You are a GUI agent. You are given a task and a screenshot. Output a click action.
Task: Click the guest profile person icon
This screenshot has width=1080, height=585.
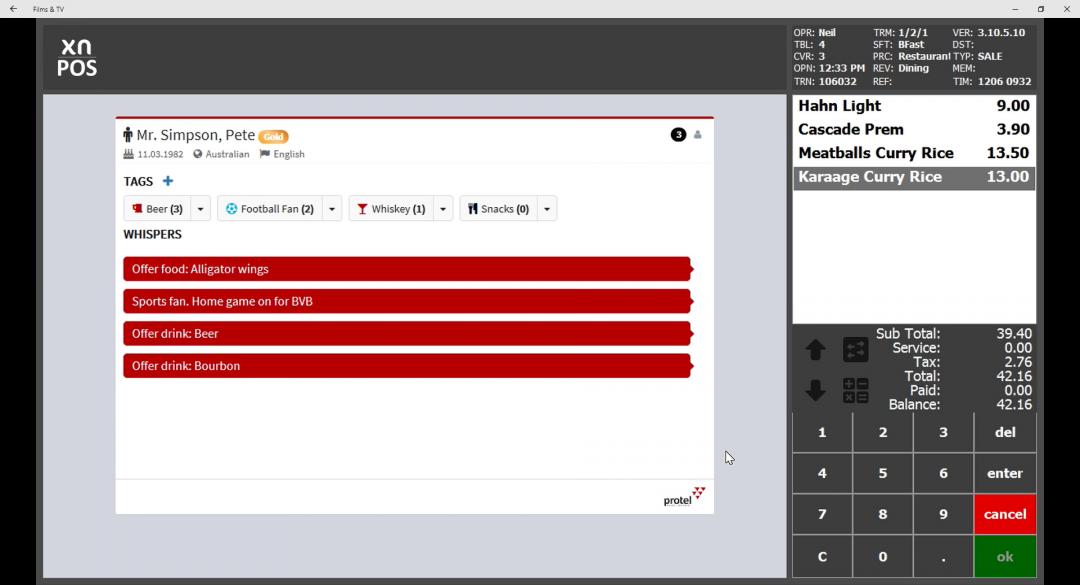tap(698, 135)
